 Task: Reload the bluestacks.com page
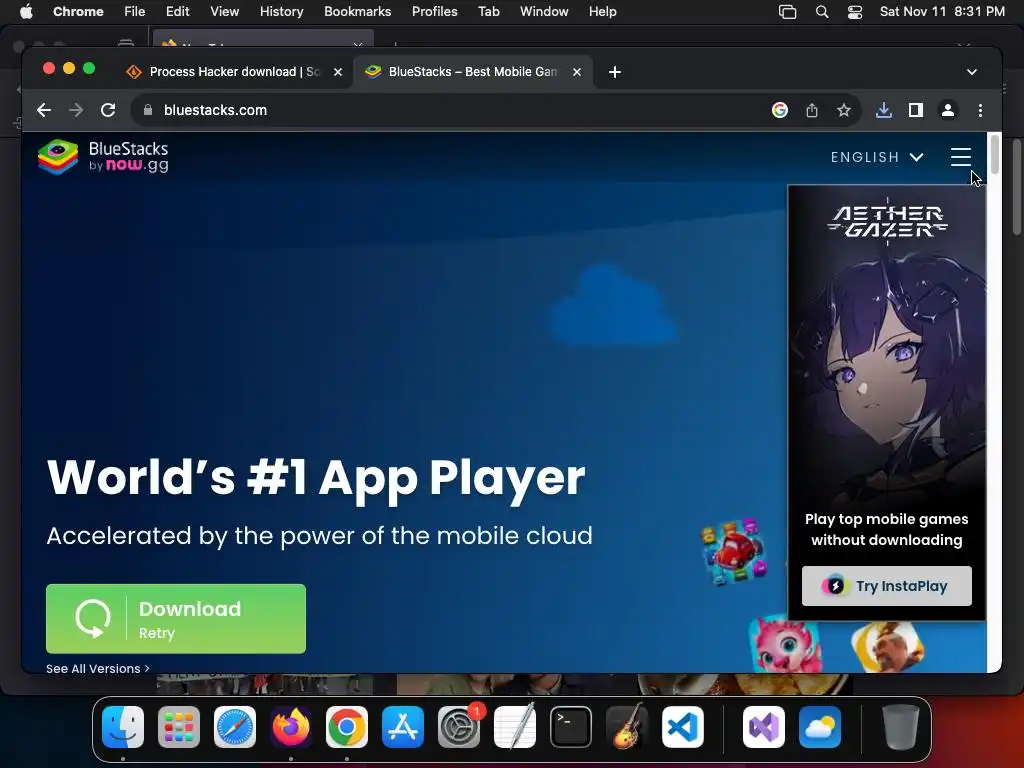108,110
